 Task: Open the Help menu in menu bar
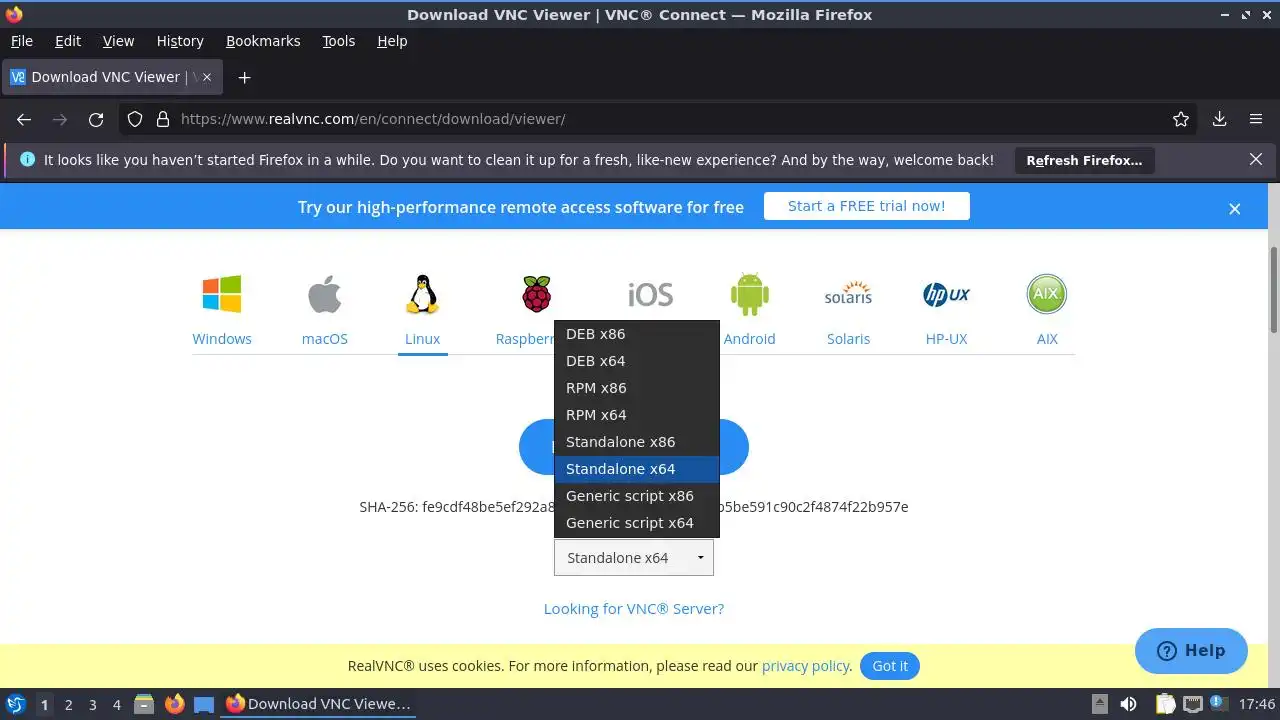tap(392, 41)
